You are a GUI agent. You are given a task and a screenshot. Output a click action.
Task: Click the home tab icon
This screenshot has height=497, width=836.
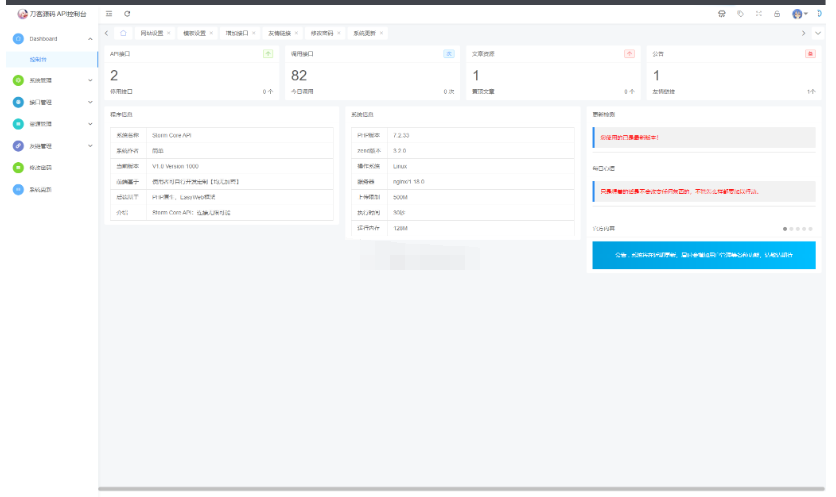(x=123, y=33)
